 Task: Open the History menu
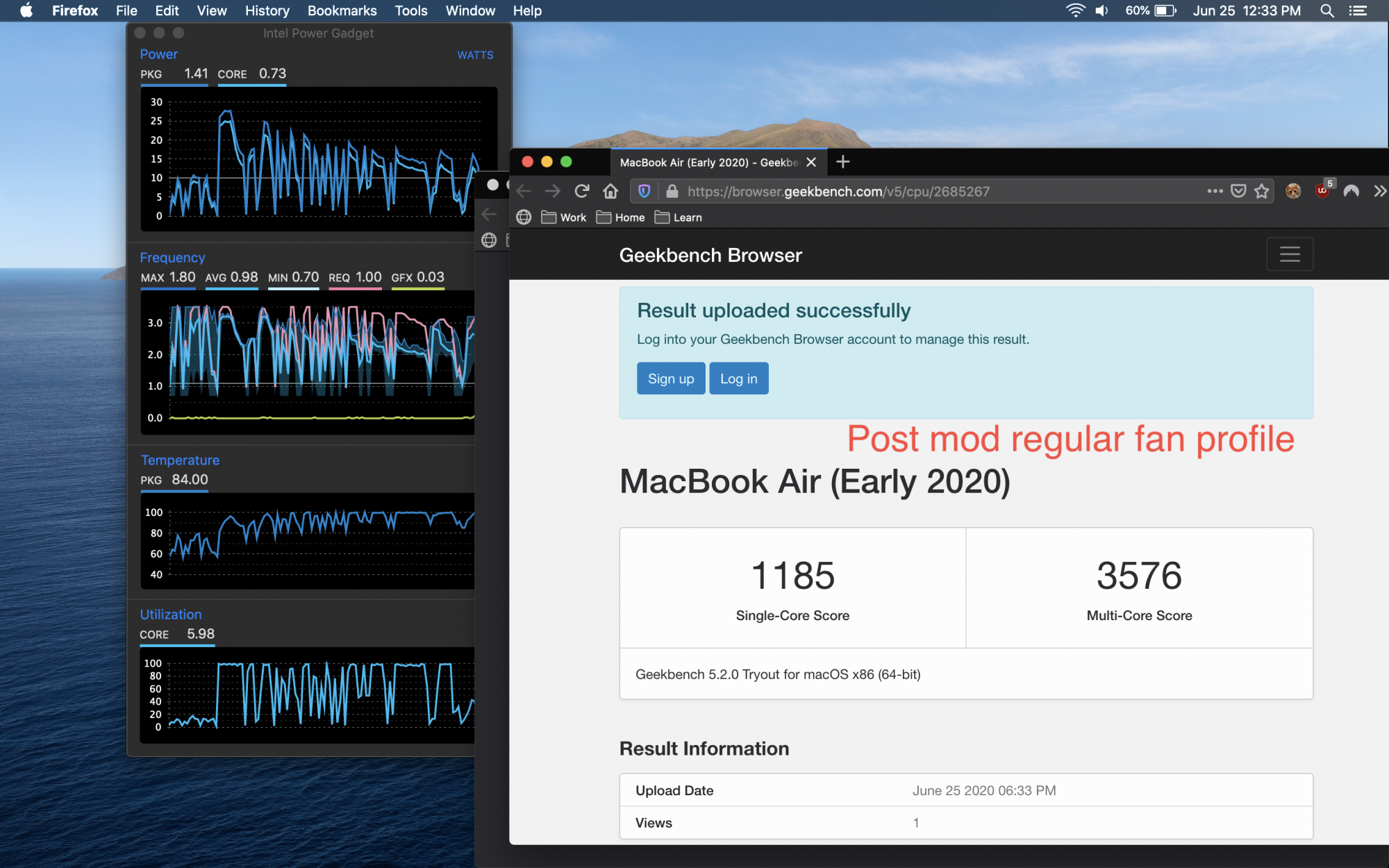tap(267, 10)
